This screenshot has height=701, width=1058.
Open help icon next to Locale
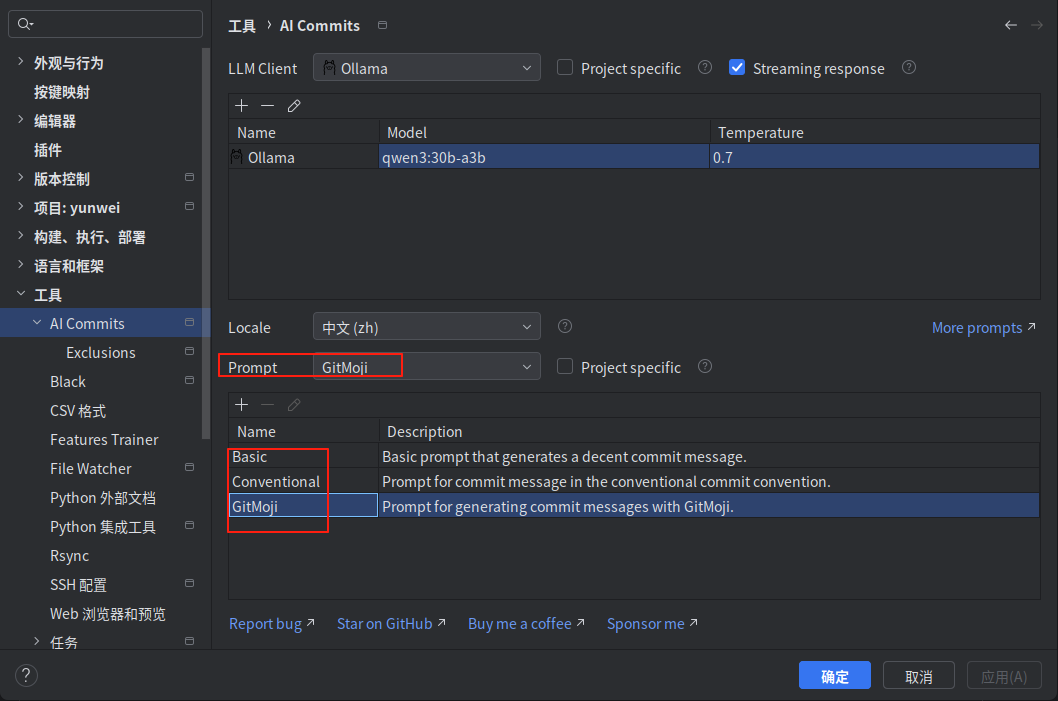[x=565, y=327]
